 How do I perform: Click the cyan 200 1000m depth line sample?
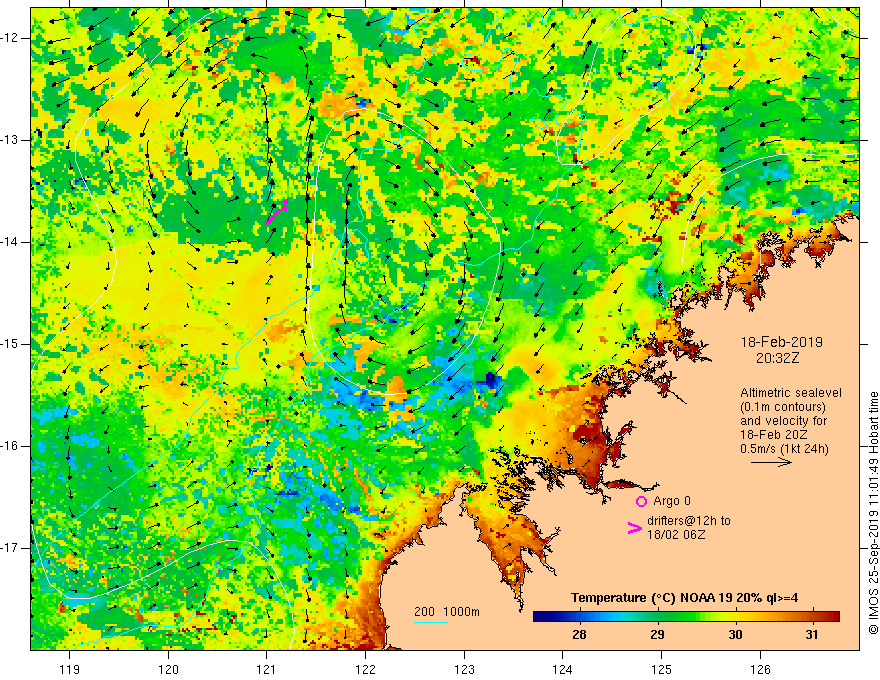430,622
